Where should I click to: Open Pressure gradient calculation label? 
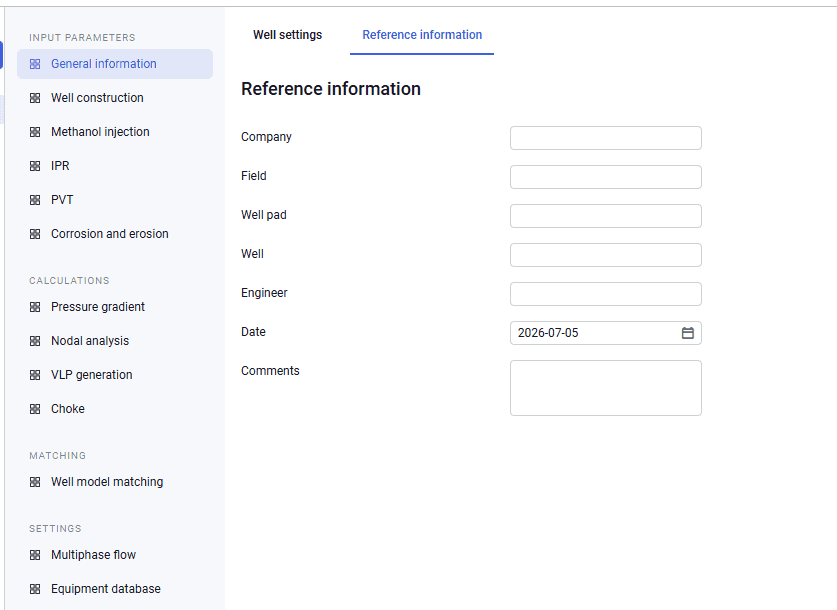click(x=98, y=307)
